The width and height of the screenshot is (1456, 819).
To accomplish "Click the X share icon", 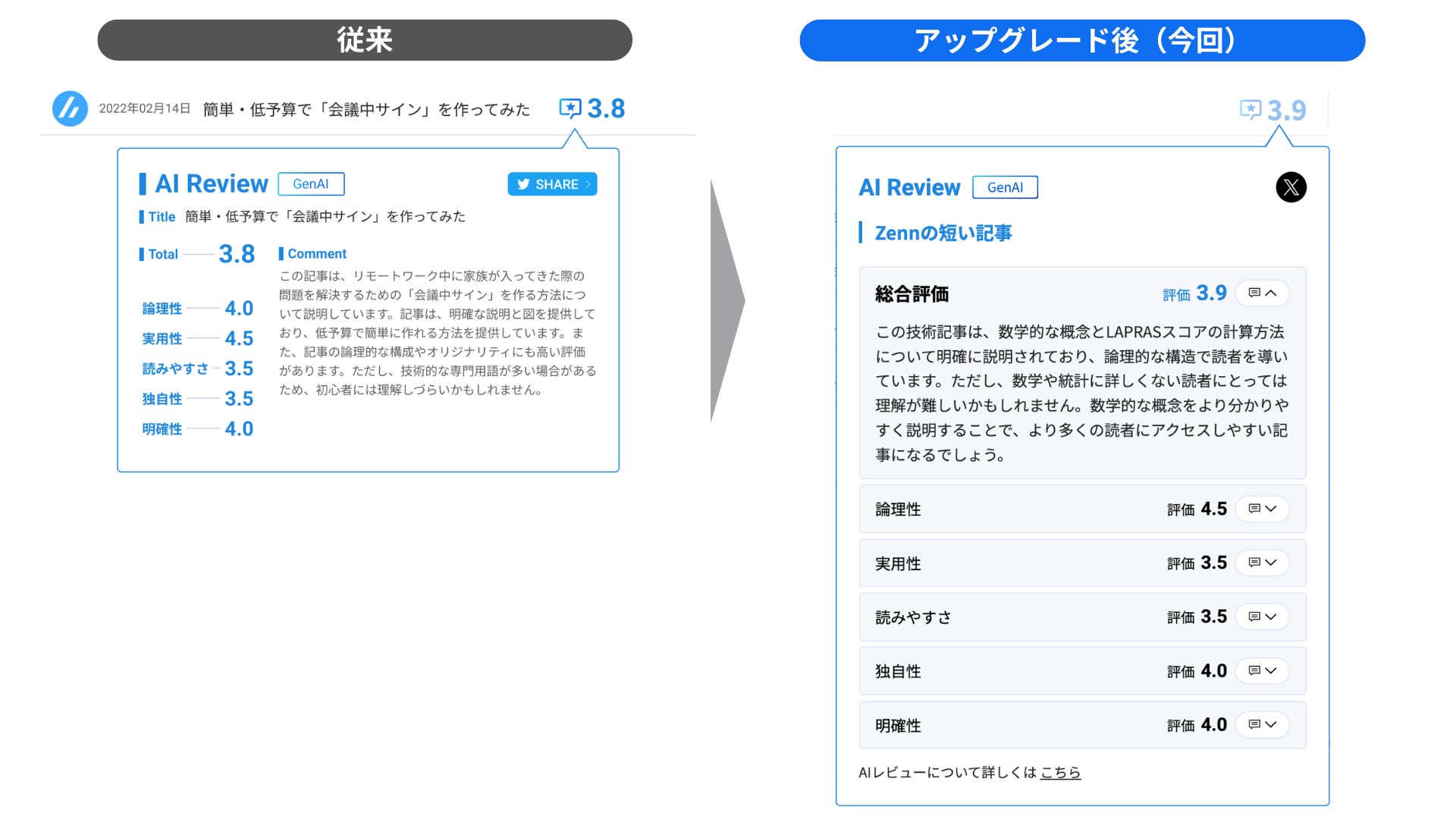I will [1291, 187].
